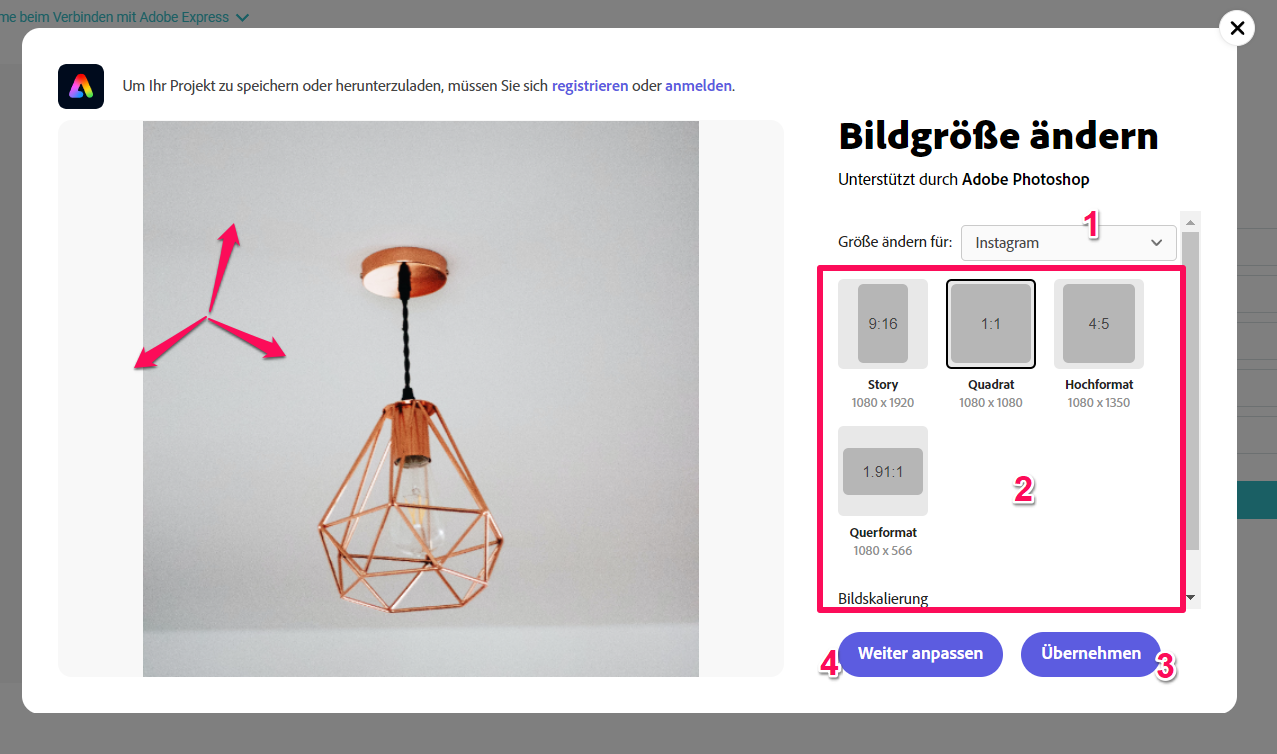The image size is (1277, 754).
Task: Click the Weiter anpassen button
Action: click(920, 654)
